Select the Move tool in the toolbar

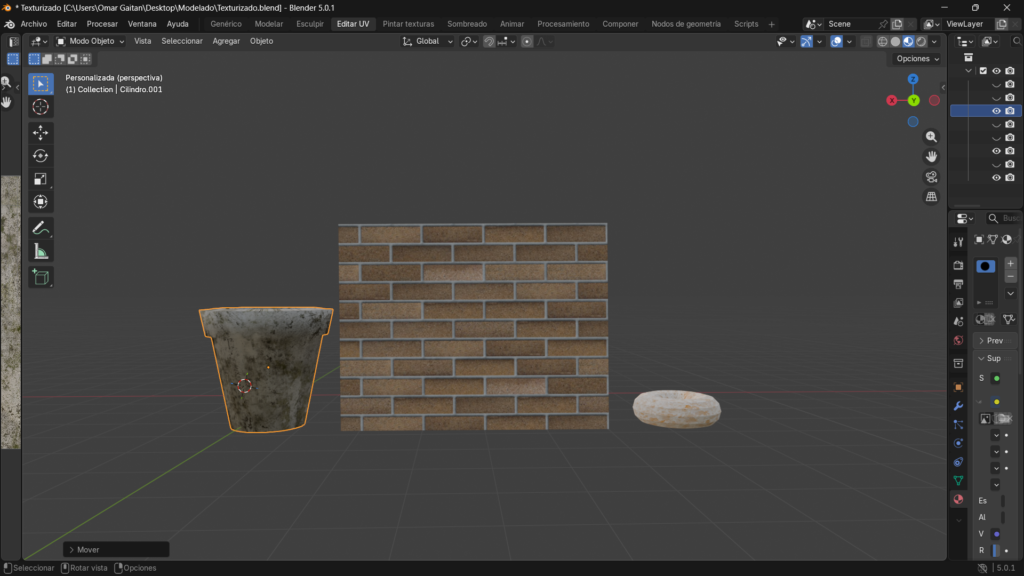click(x=40, y=133)
